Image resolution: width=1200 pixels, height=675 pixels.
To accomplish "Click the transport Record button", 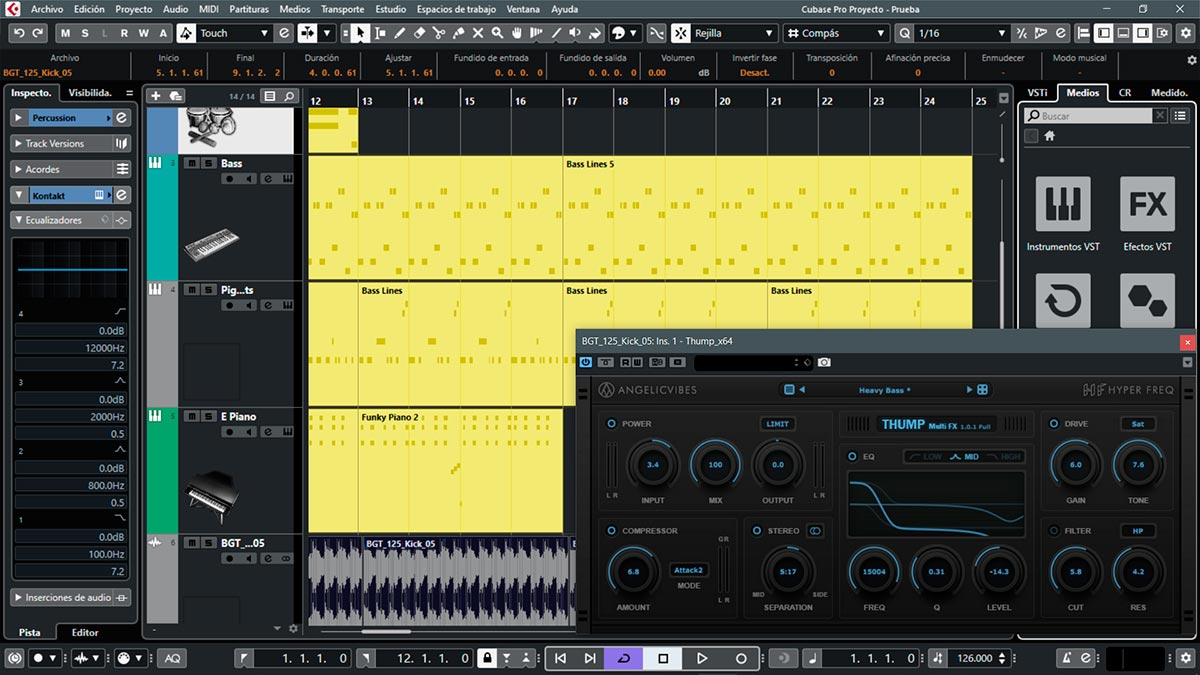I will click(x=741, y=658).
